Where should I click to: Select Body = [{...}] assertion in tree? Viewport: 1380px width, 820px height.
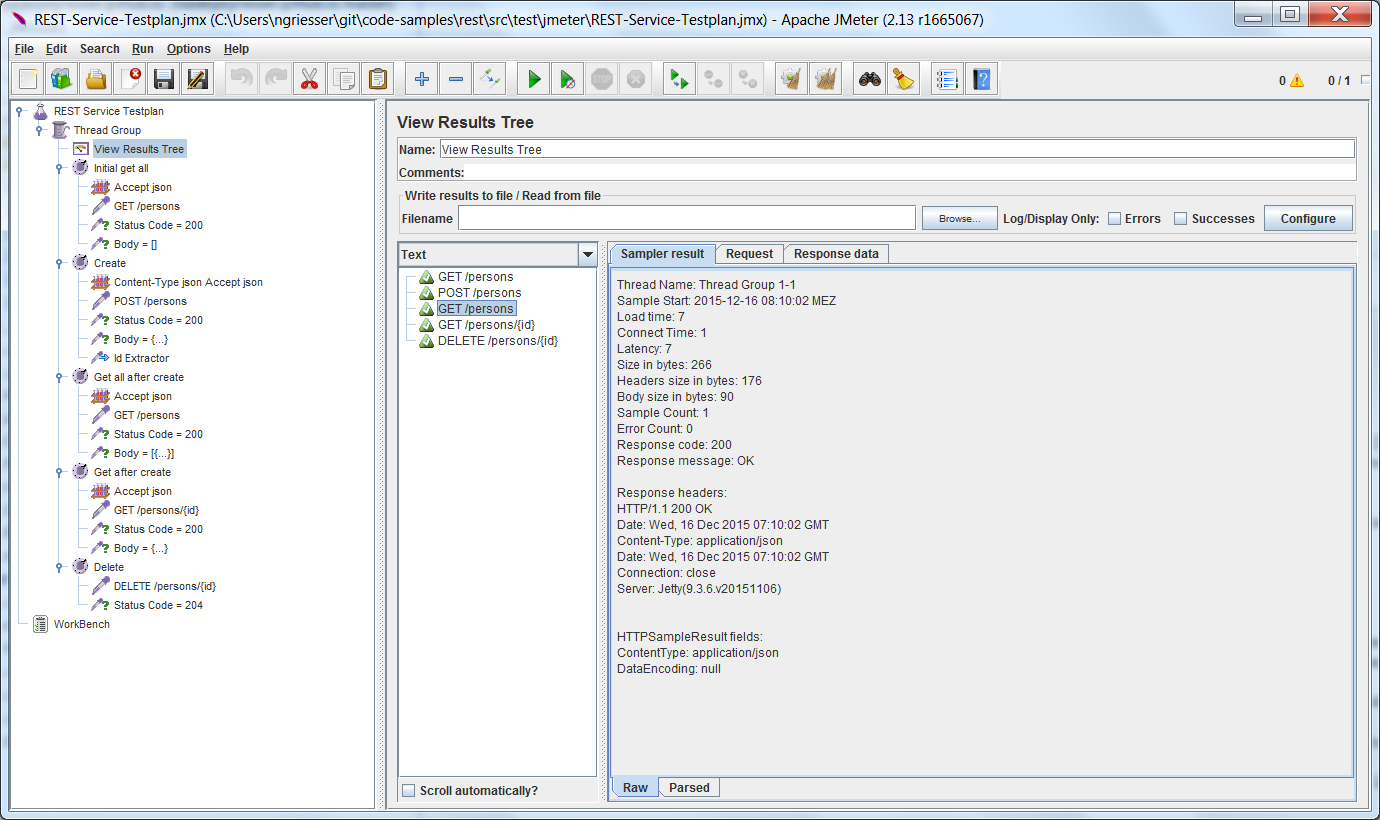coord(144,453)
